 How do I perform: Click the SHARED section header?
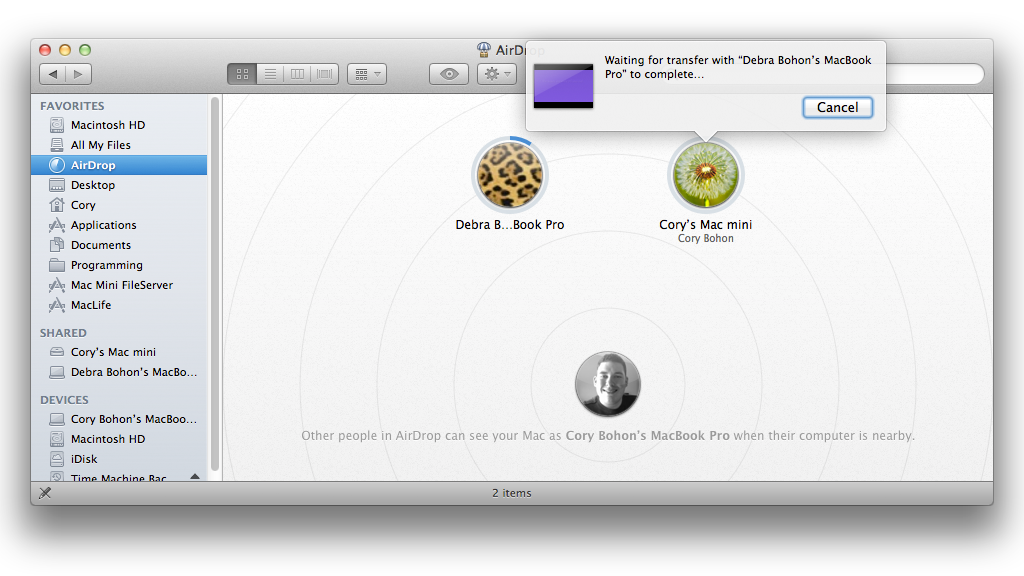tap(63, 333)
